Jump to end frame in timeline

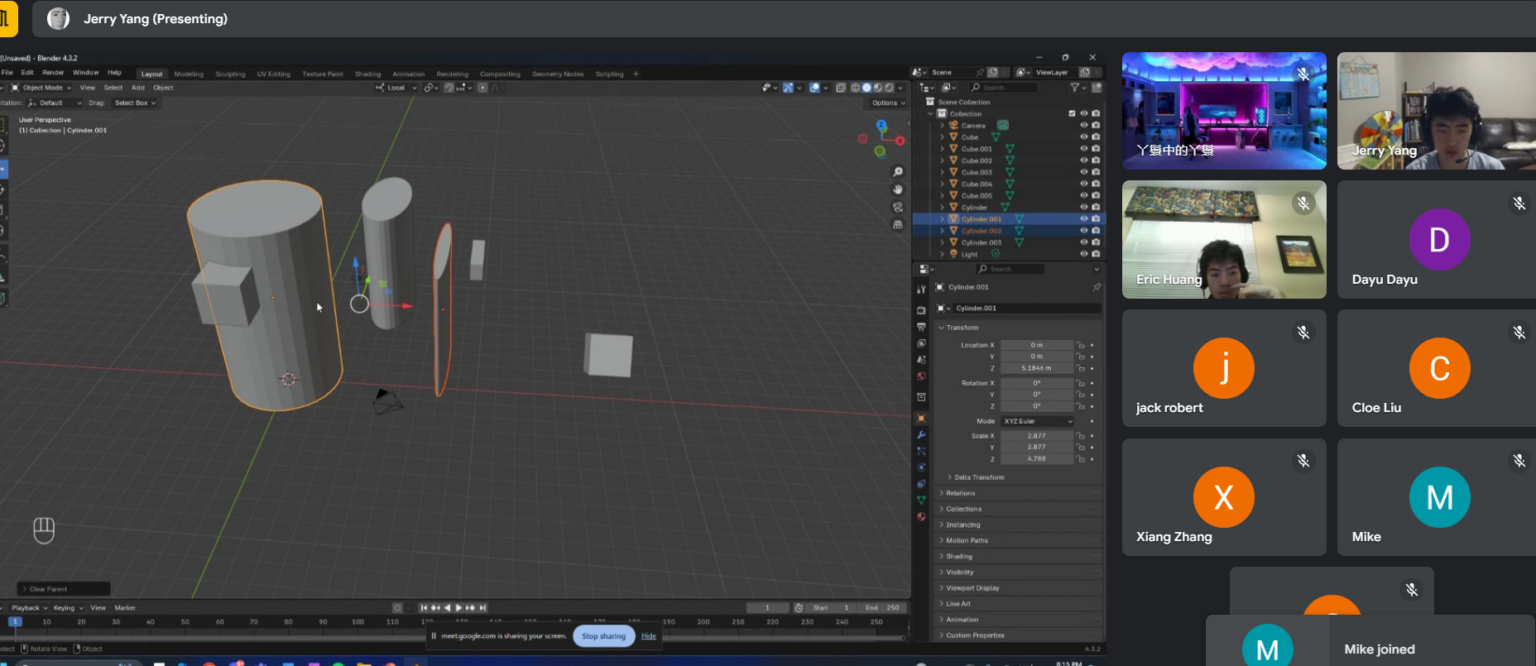point(482,608)
